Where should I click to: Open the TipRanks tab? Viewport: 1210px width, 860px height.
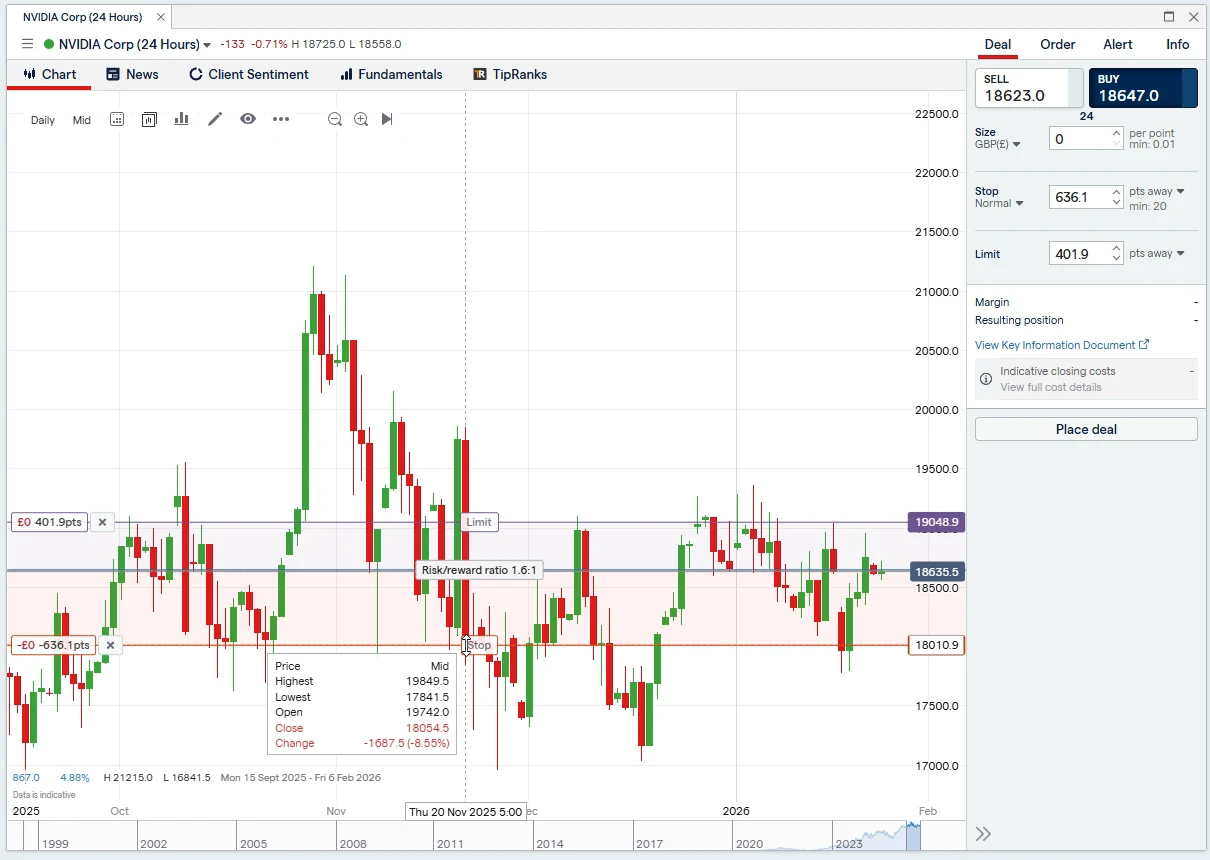pos(510,74)
